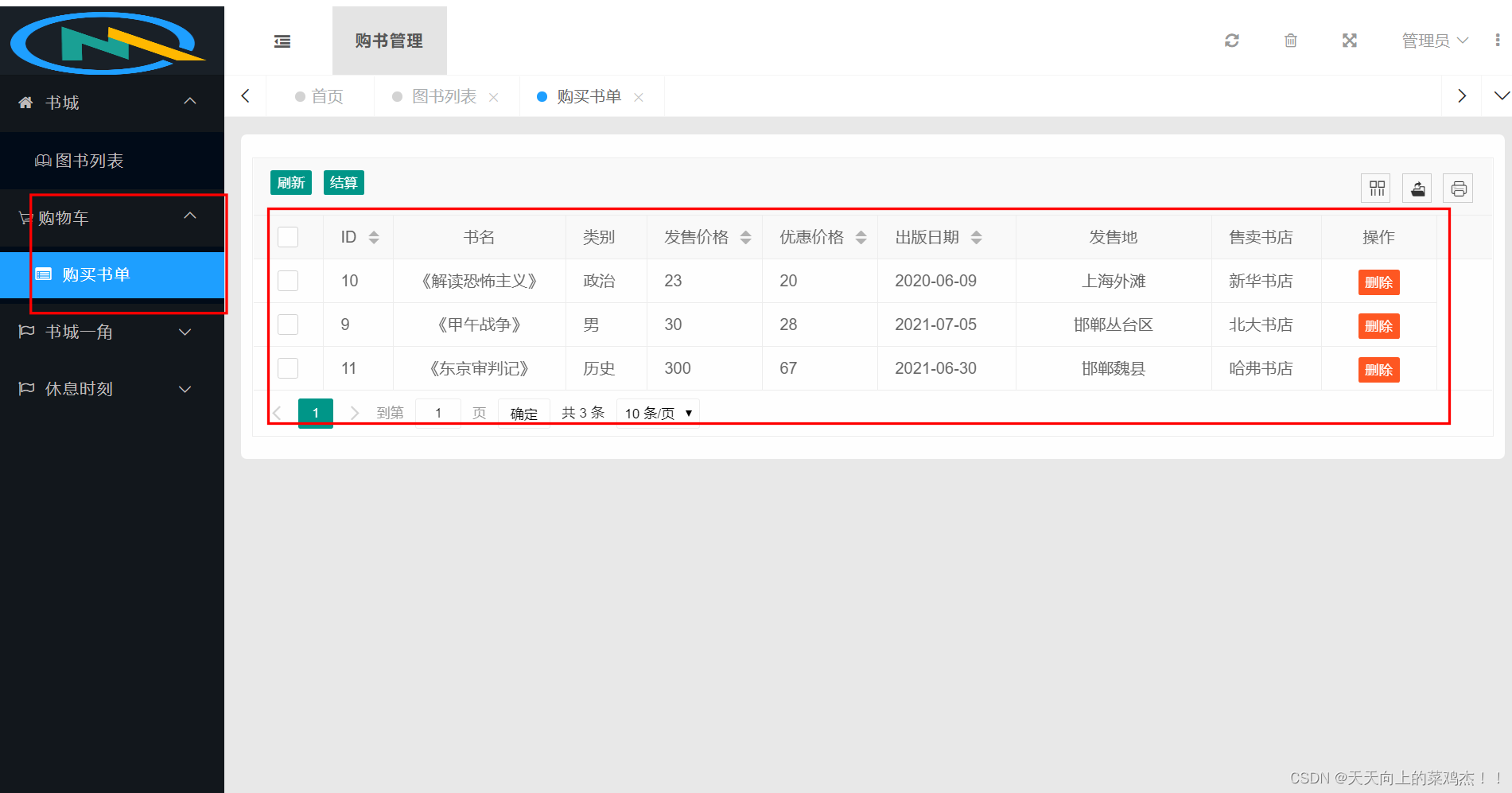Check the row for 《解读恐怖主义》
1512x793 pixels.
[288, 281]
